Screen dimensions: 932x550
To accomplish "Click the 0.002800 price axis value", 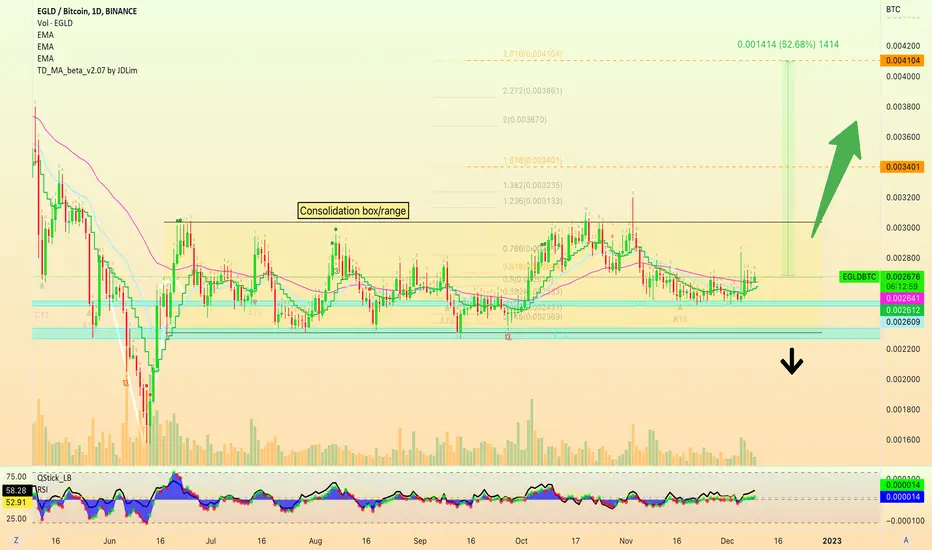I will (x=903, y=258).
